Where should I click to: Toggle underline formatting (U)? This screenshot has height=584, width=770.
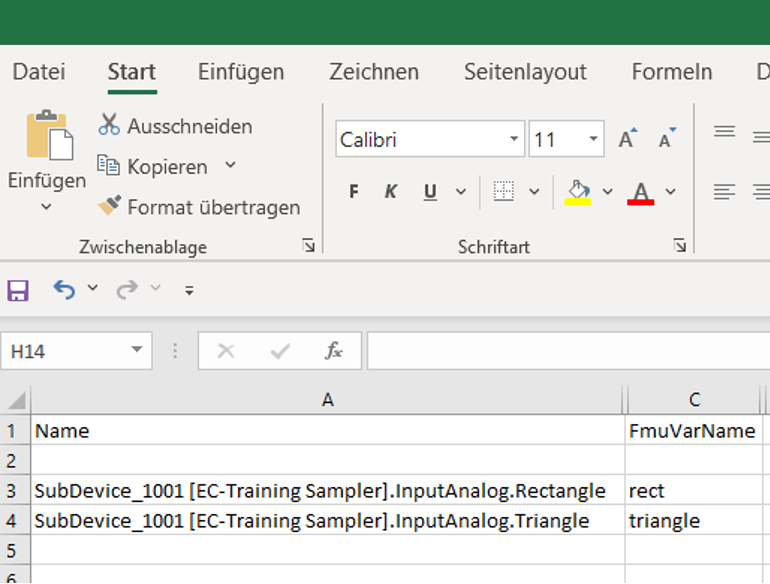tap(430, 192)
